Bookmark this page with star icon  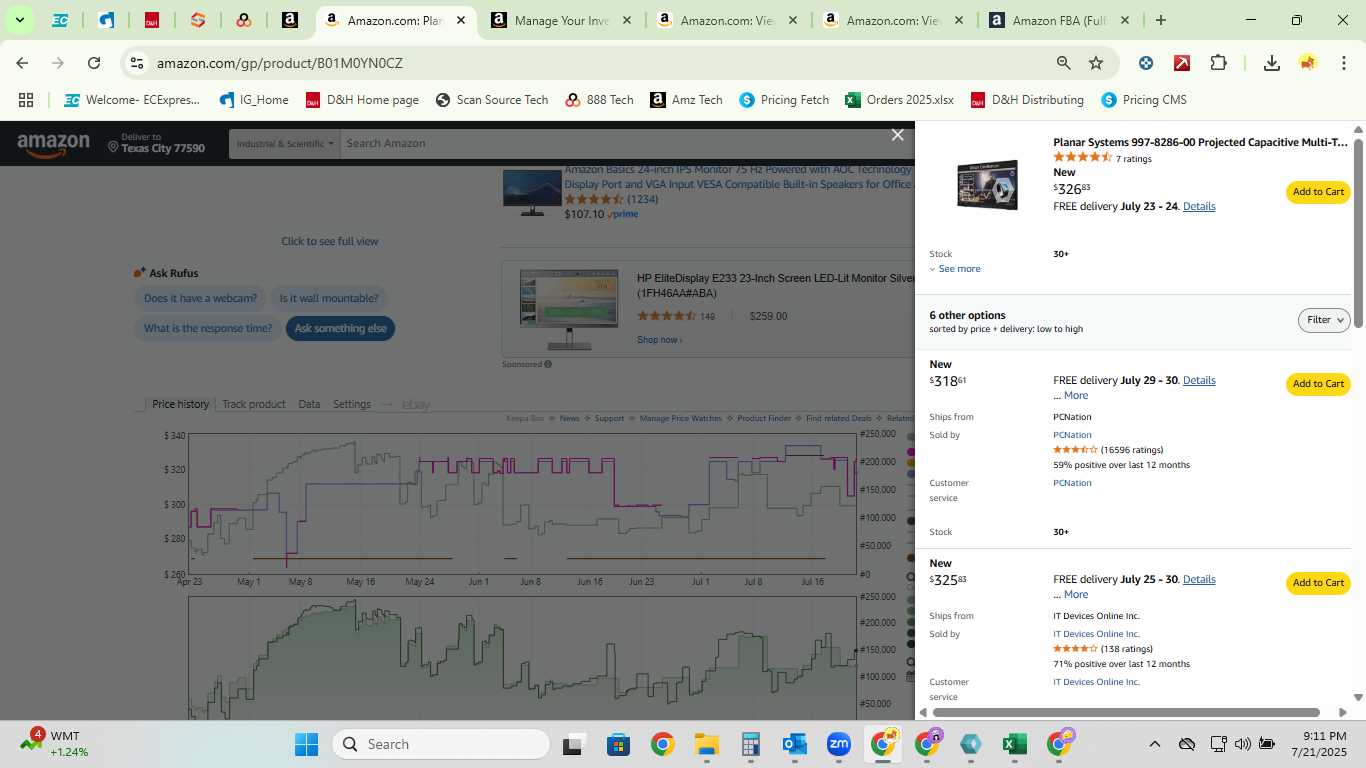click(x=1096, y=63)
